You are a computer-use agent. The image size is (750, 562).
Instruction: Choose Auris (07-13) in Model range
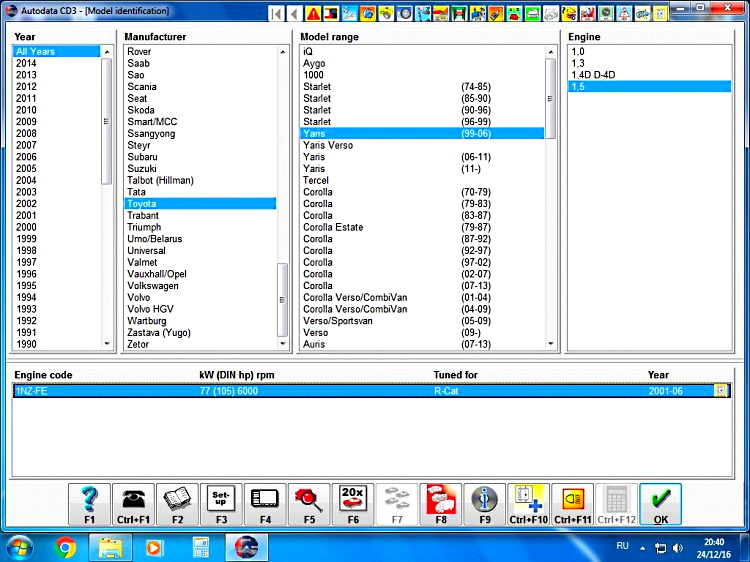click(x=400, y=344)
